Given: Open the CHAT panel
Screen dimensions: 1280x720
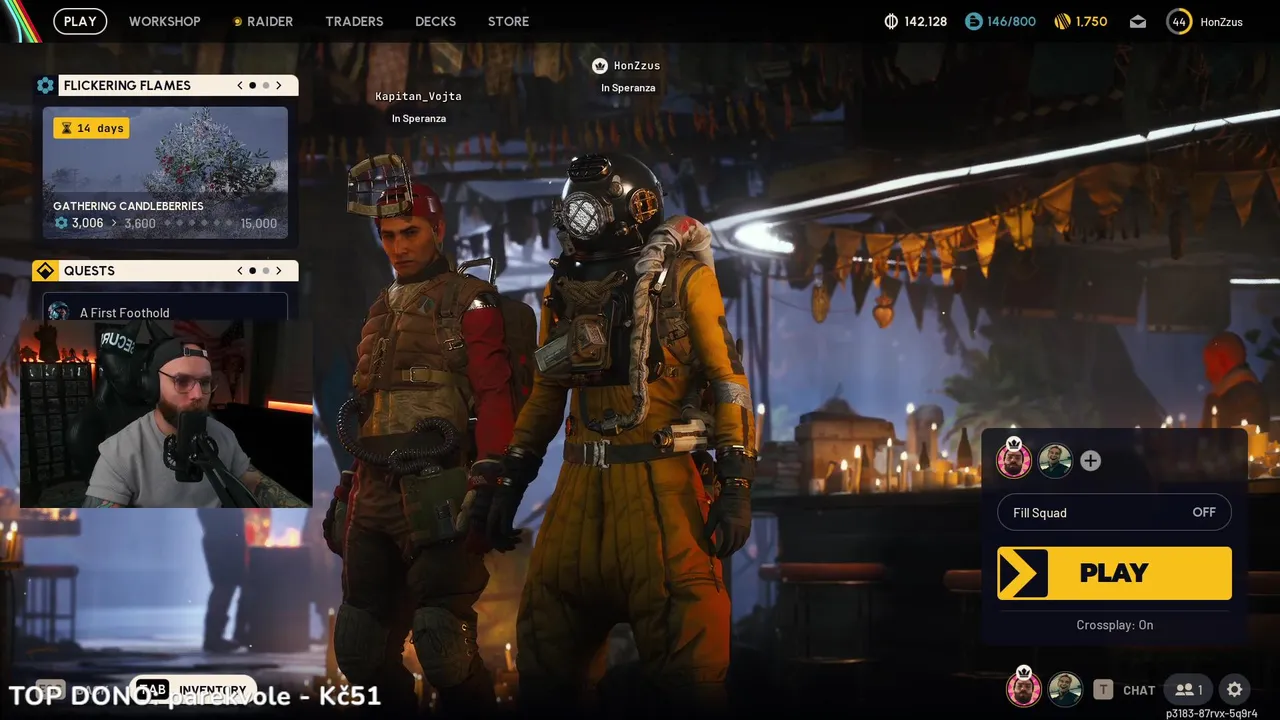Looking at the screenshot, I should 1139,690.
